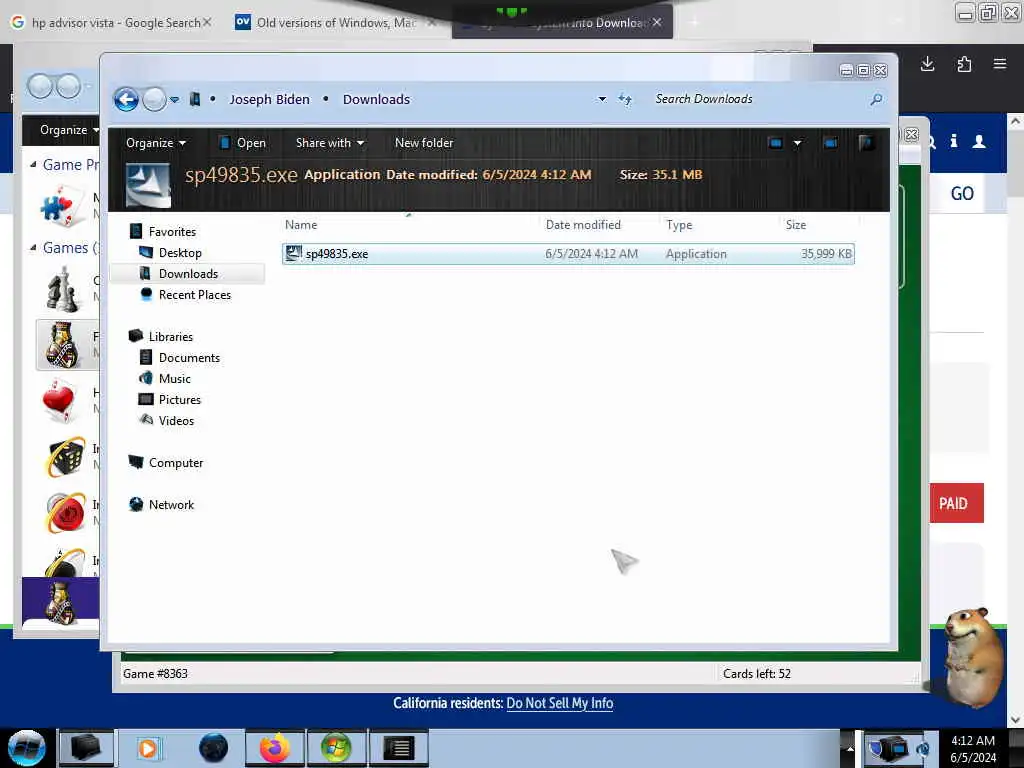Screen dimensions: 1024x768
Task: Refresh the Downloads folder view
Action: click(625, 99)
